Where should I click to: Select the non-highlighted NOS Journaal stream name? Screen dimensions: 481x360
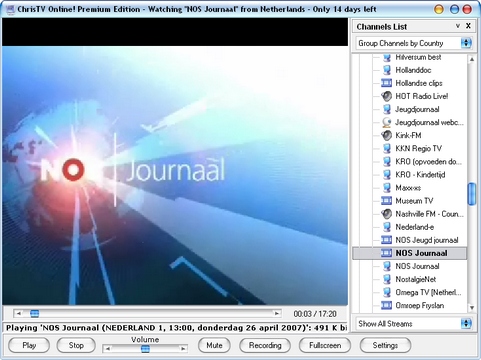tap(417, 266)
